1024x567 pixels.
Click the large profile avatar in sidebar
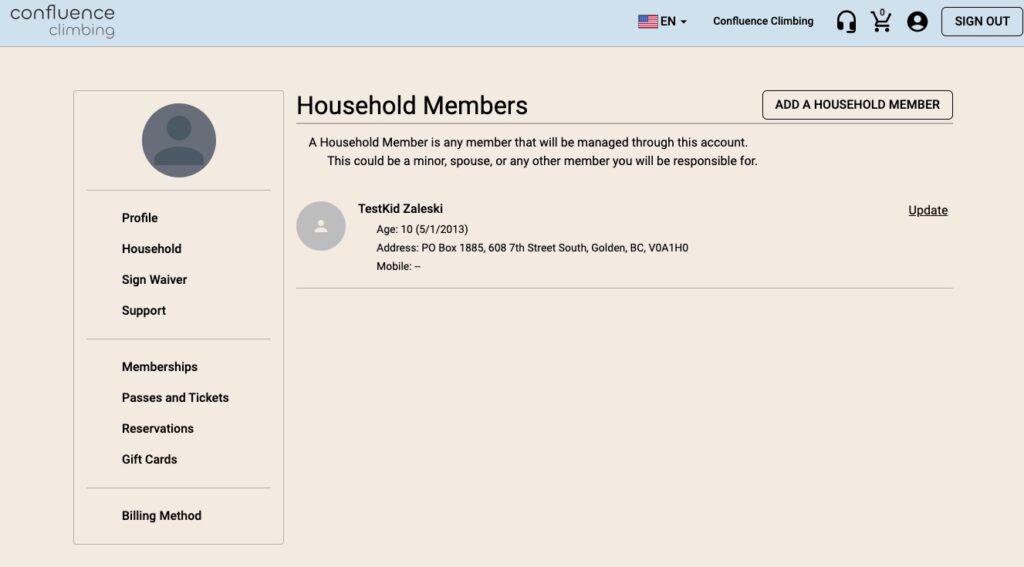pos(179,140)
